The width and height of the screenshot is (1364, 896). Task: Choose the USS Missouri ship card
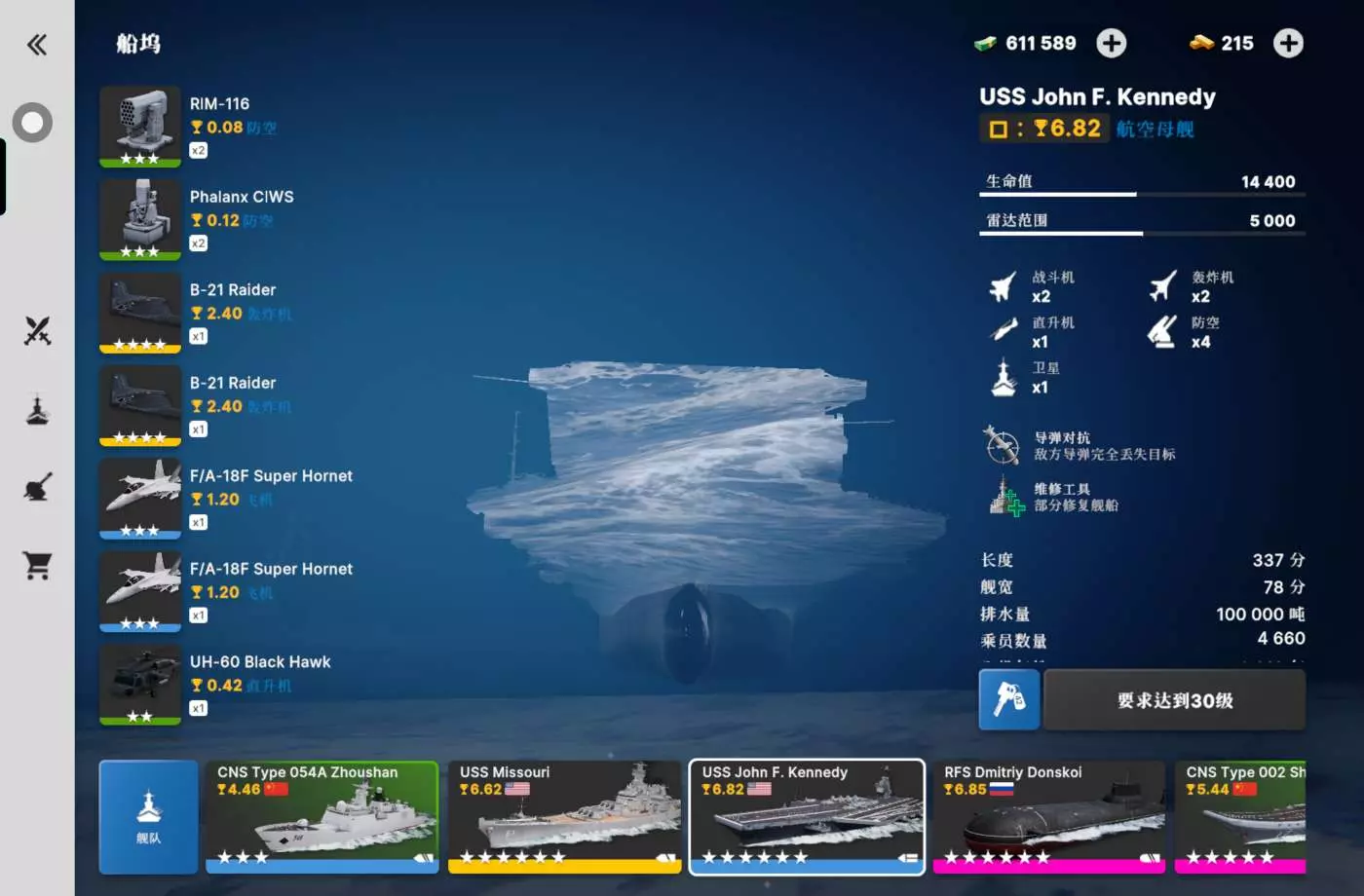(x=564, y=817)
